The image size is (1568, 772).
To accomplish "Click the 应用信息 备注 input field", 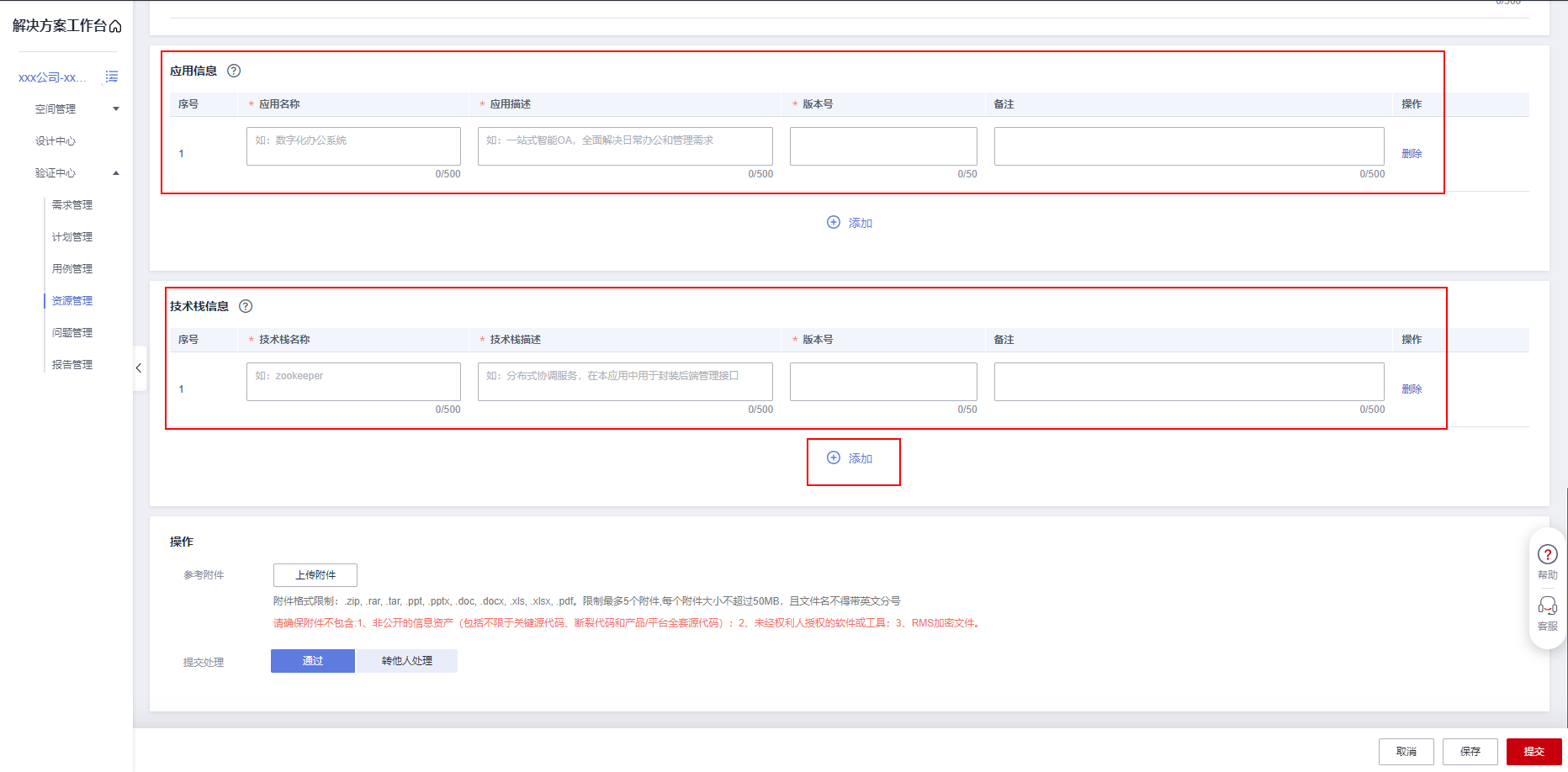I will tap(1189, 146).
